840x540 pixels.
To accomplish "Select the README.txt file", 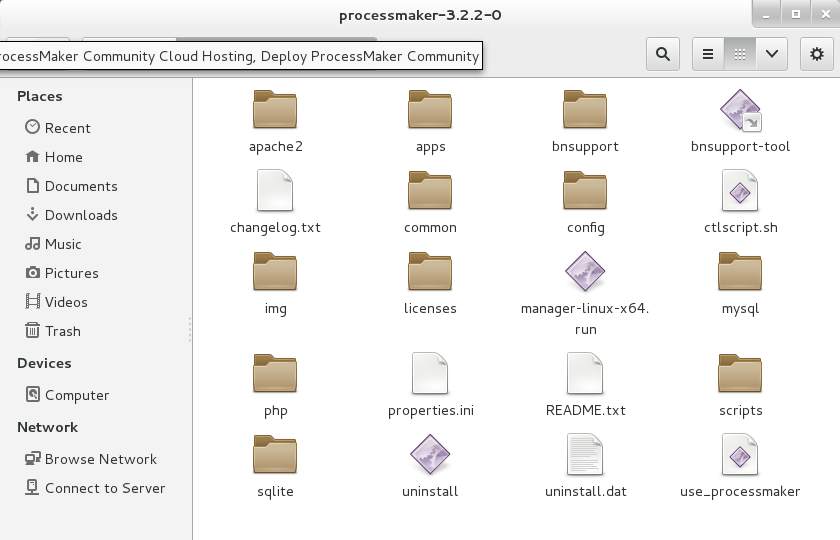I will [x=585, y=374].
